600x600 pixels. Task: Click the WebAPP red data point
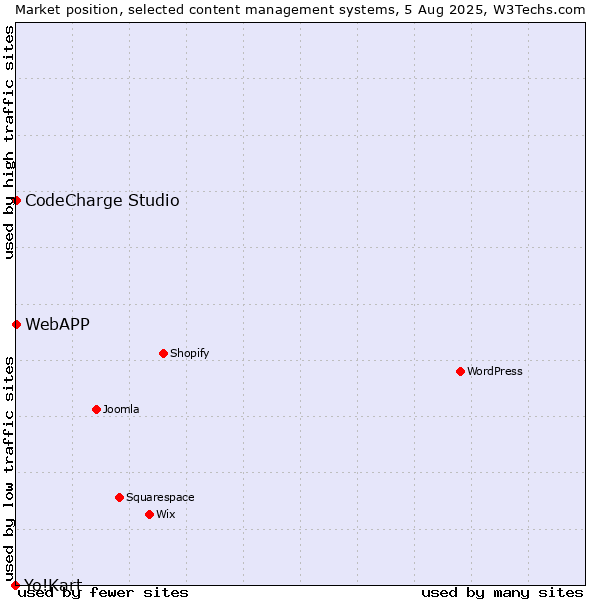pyautogui.click(x=16, y=324)
